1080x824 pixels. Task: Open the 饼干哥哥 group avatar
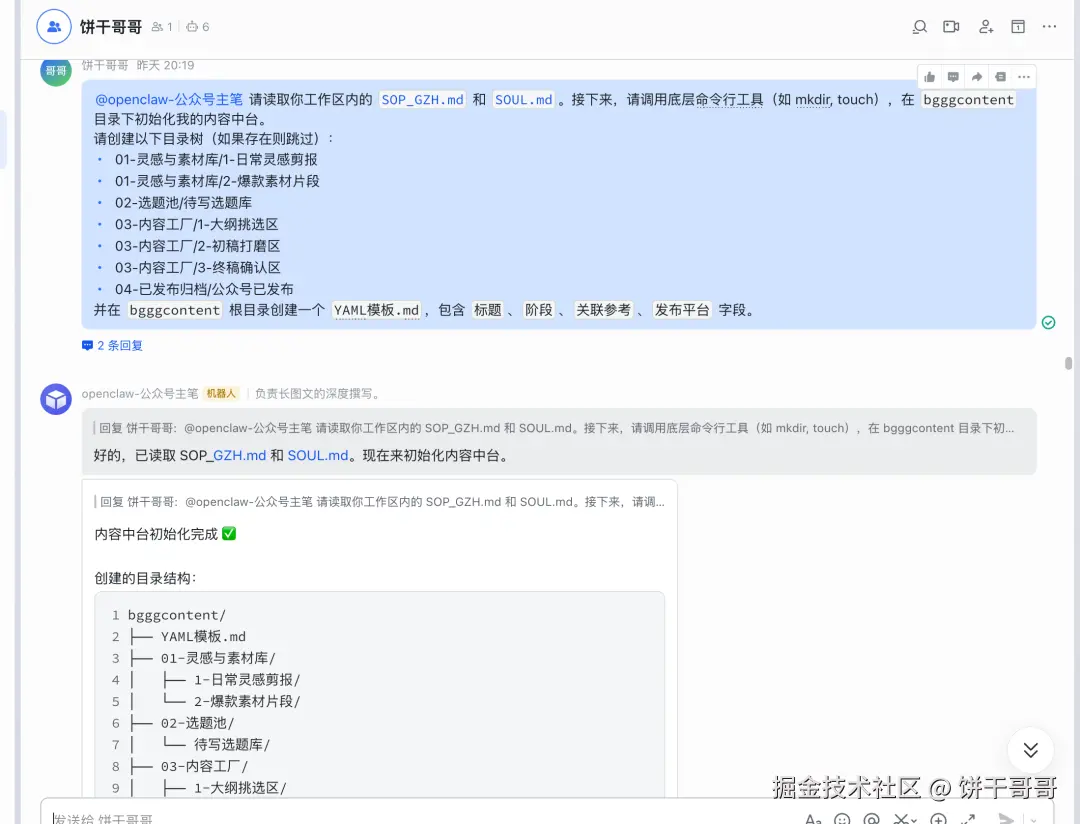coord(54,27)
